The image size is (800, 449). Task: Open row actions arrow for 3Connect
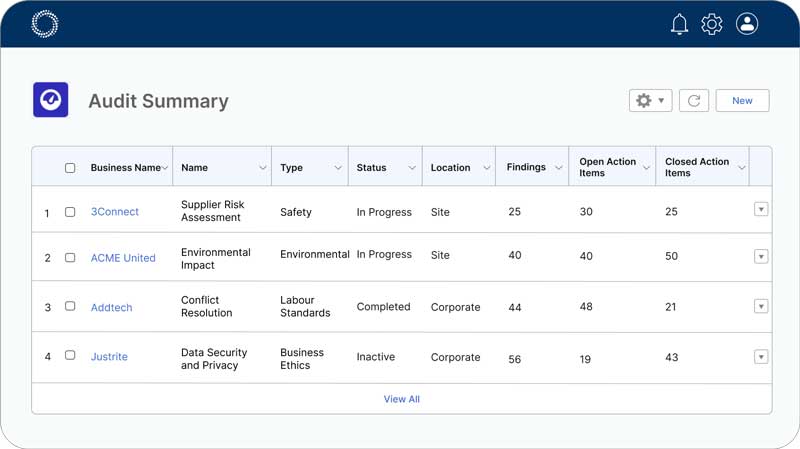click(x=761, y=209)
